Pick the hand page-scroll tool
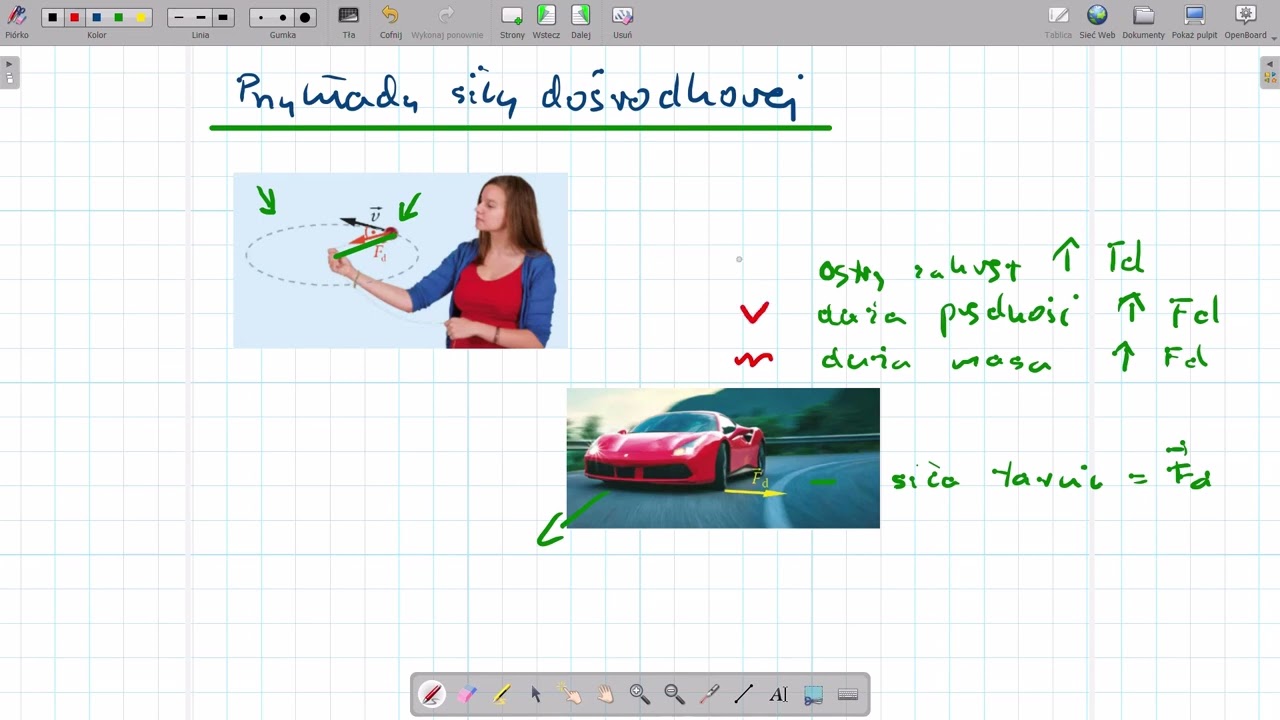Image resolution: width=1280 pixels, height=720 pixels. coord(605,694)
